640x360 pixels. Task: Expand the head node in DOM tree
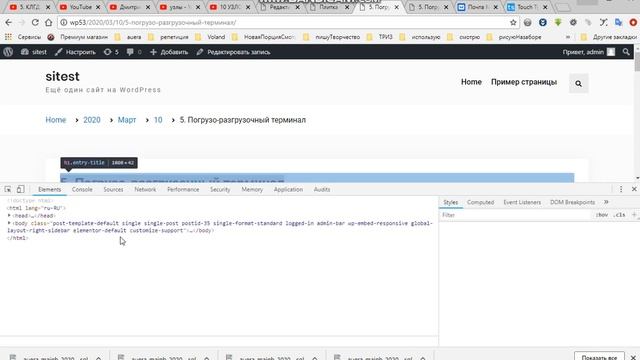pyautogui.click(x=9, y=216)
